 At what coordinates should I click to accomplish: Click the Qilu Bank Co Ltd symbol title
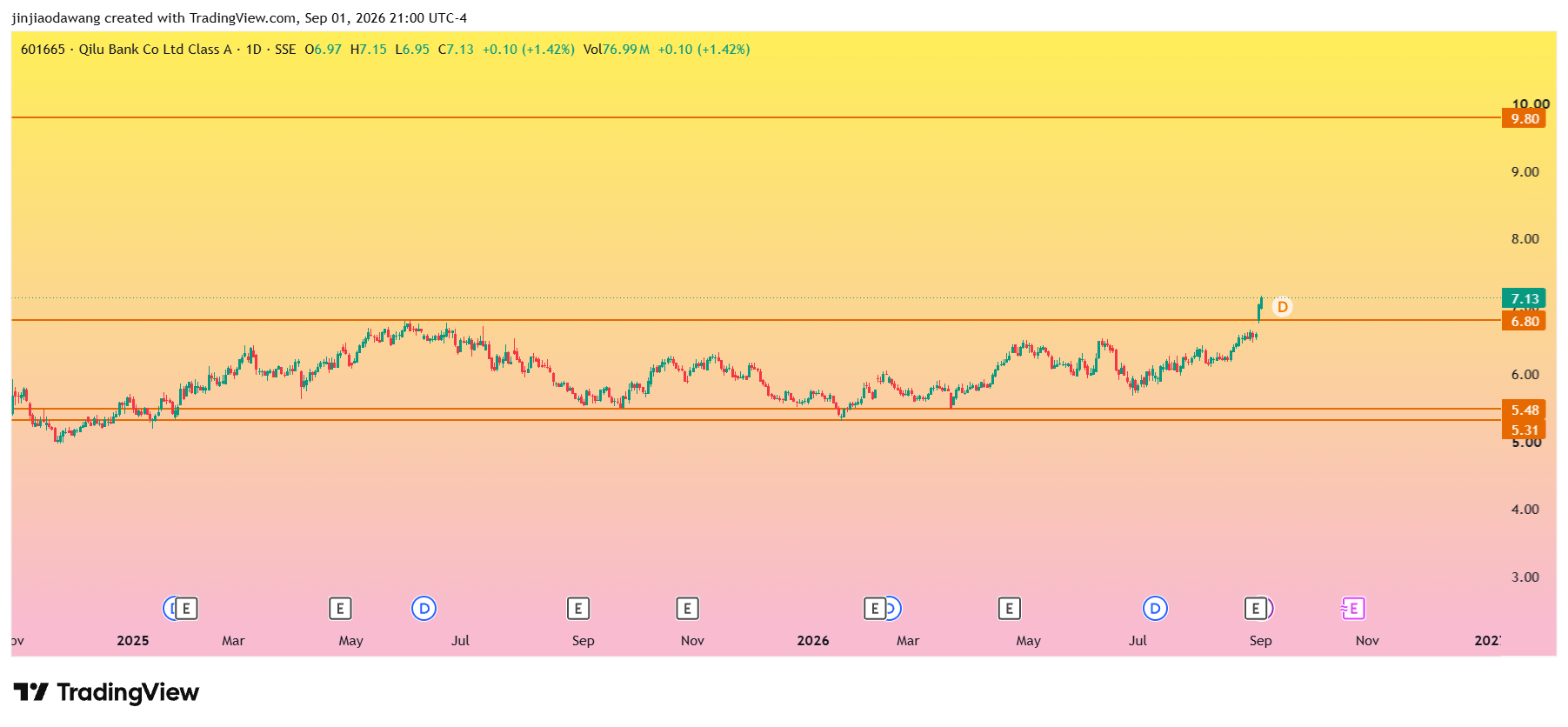pyautogui.click(x=155, y=50)
